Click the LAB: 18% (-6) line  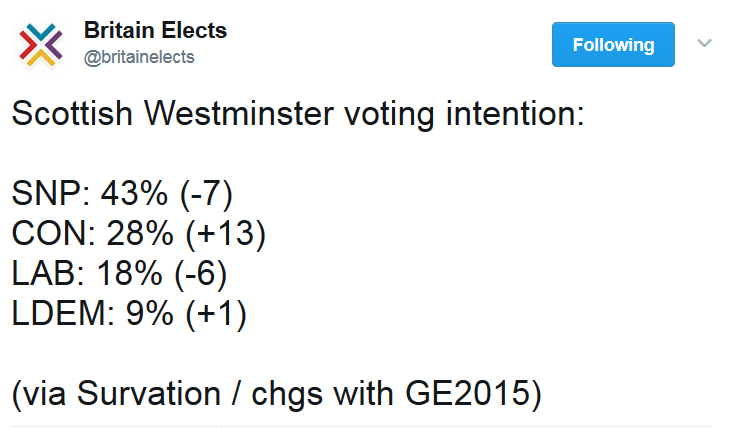[x=120, y=273]
